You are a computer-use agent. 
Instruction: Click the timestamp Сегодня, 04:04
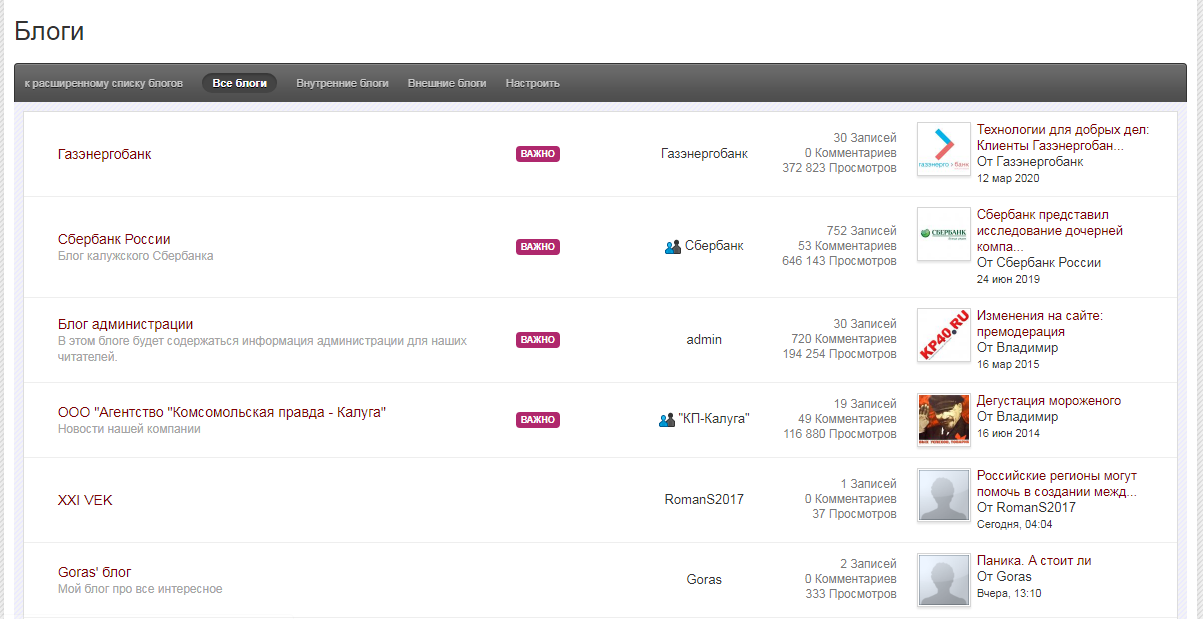coord(1015,524)
